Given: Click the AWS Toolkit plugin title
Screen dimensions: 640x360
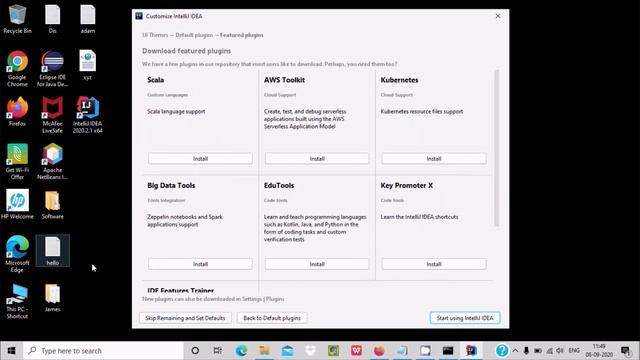Looking at the screenshot, I should click(284, 80).
